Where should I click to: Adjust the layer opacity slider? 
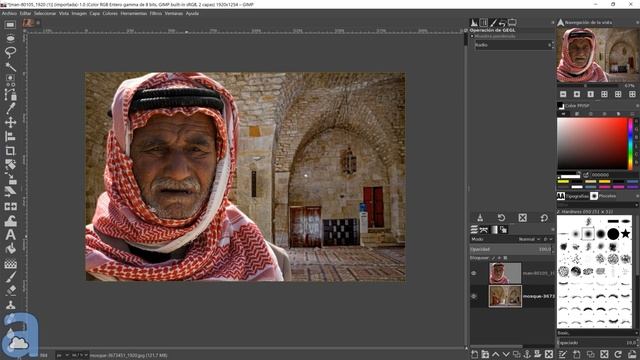click(x=511, y=249)
